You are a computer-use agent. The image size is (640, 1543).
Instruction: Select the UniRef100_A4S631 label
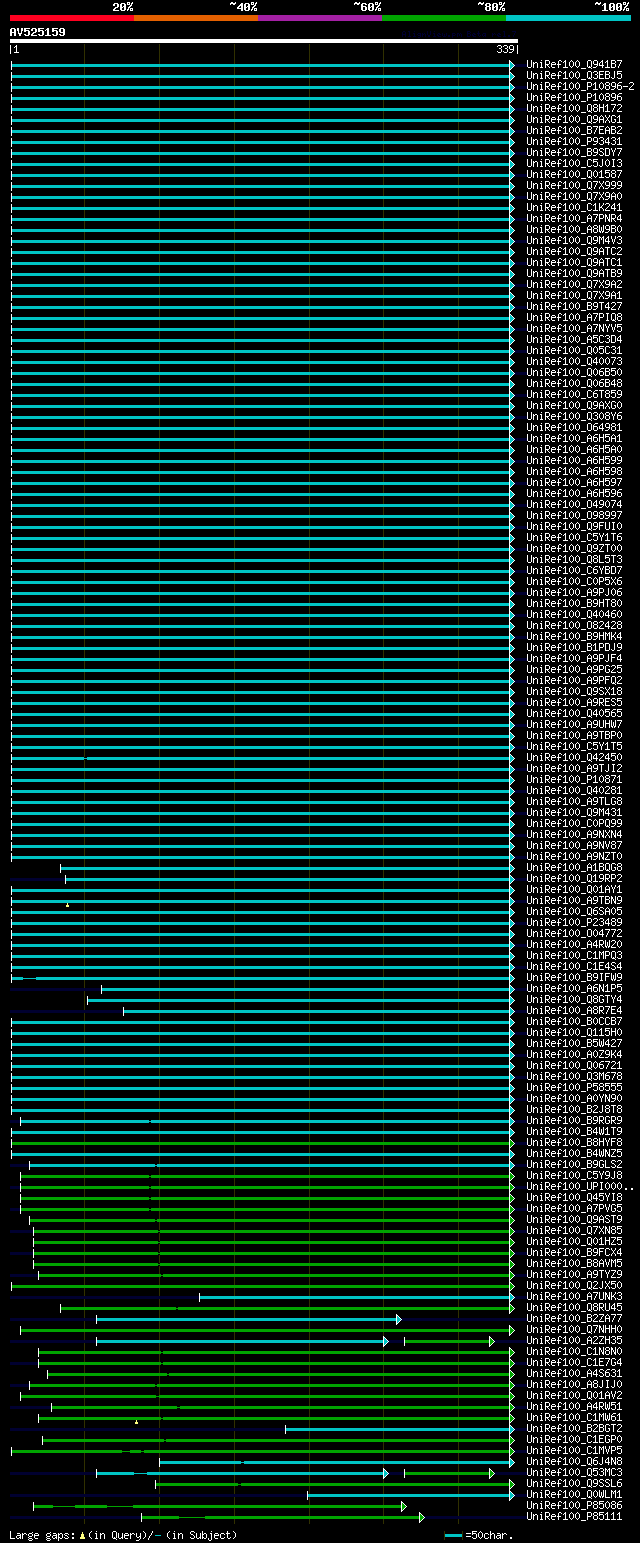(x=573, y=1373)
